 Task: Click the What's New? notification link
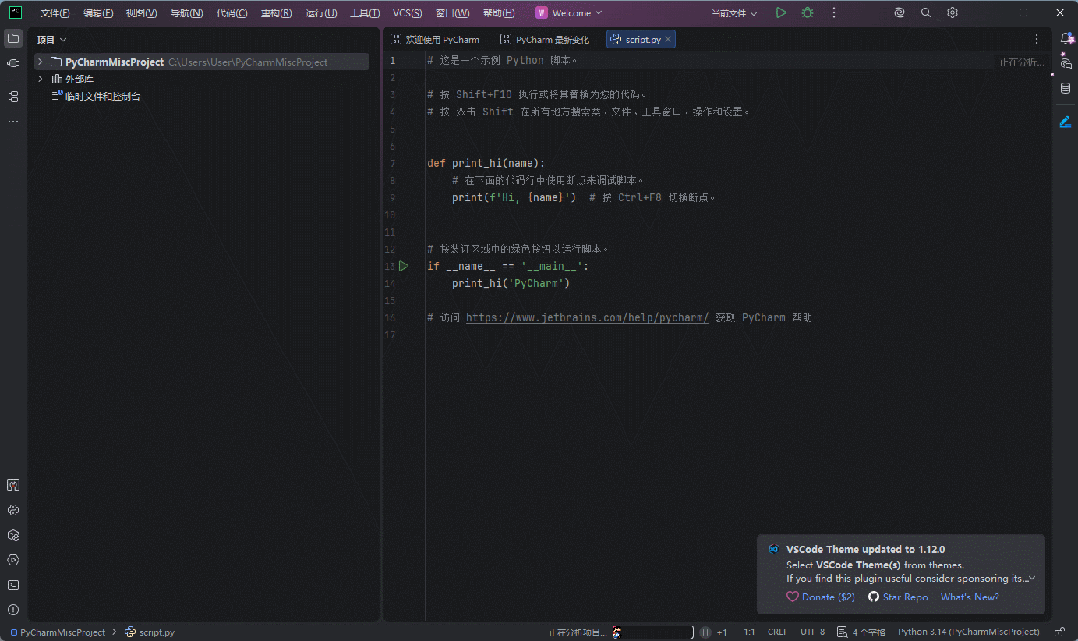tap(969, 597)
